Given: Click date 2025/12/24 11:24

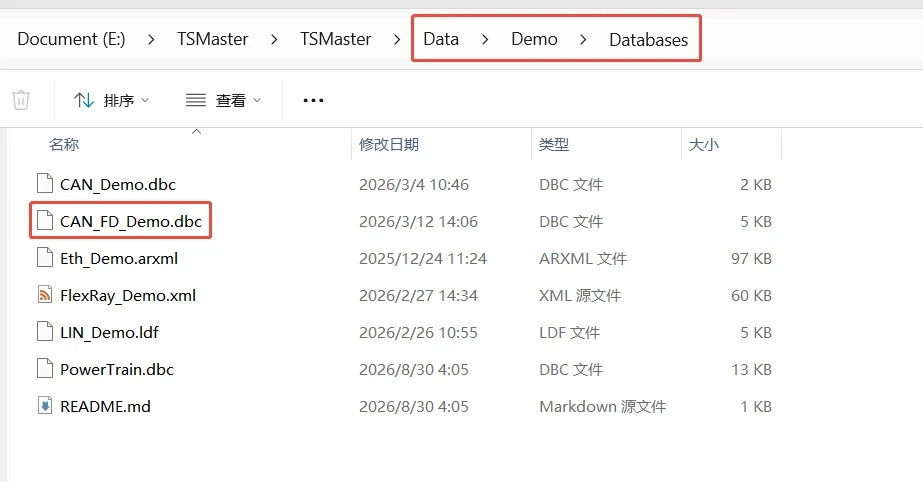Looking at the screenshot, I should click(423, 258).
